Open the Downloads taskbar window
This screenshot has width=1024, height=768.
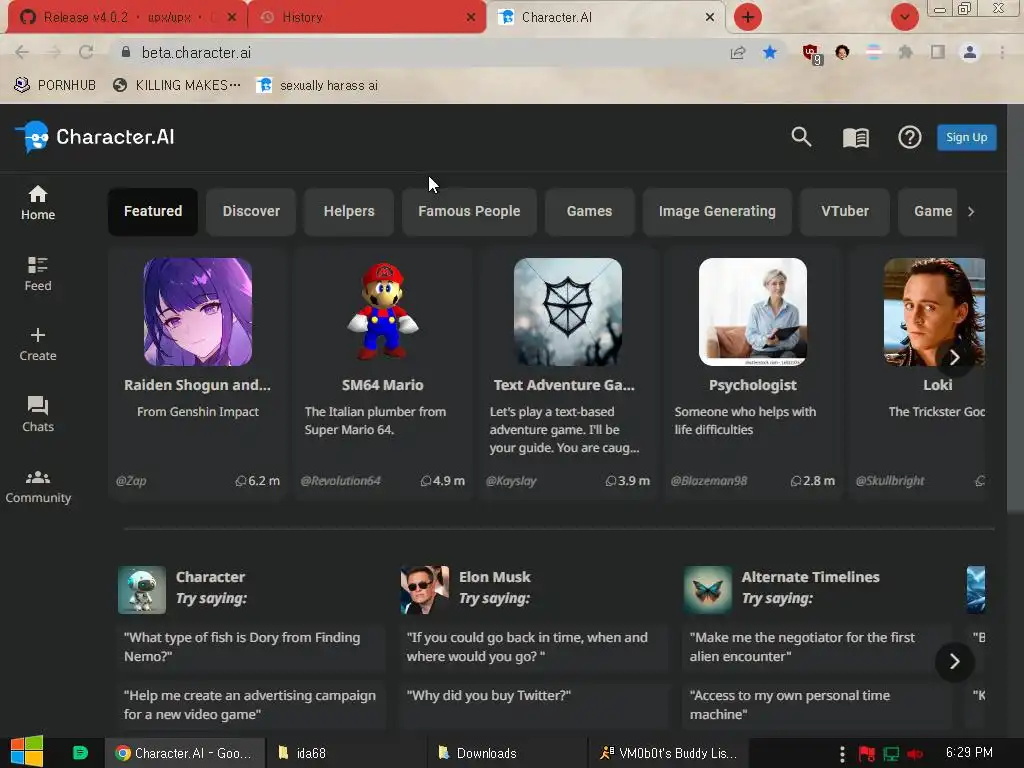coord(507,753)
